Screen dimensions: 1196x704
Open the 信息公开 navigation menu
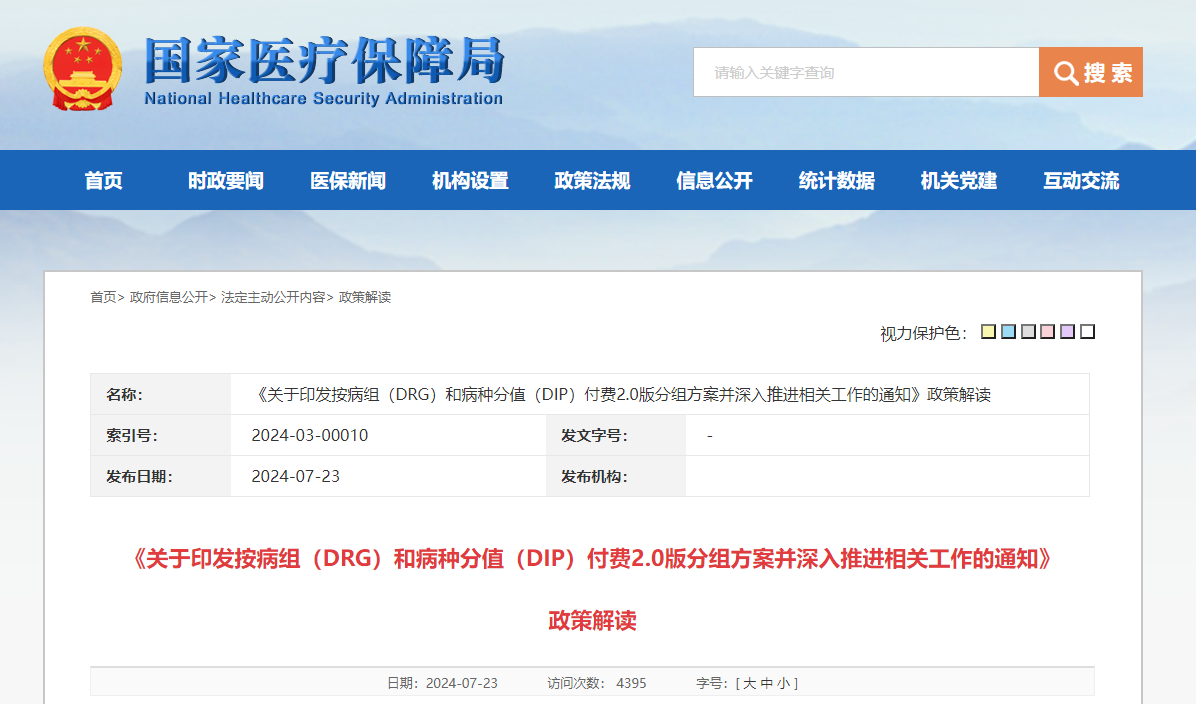tap(714, 181)
